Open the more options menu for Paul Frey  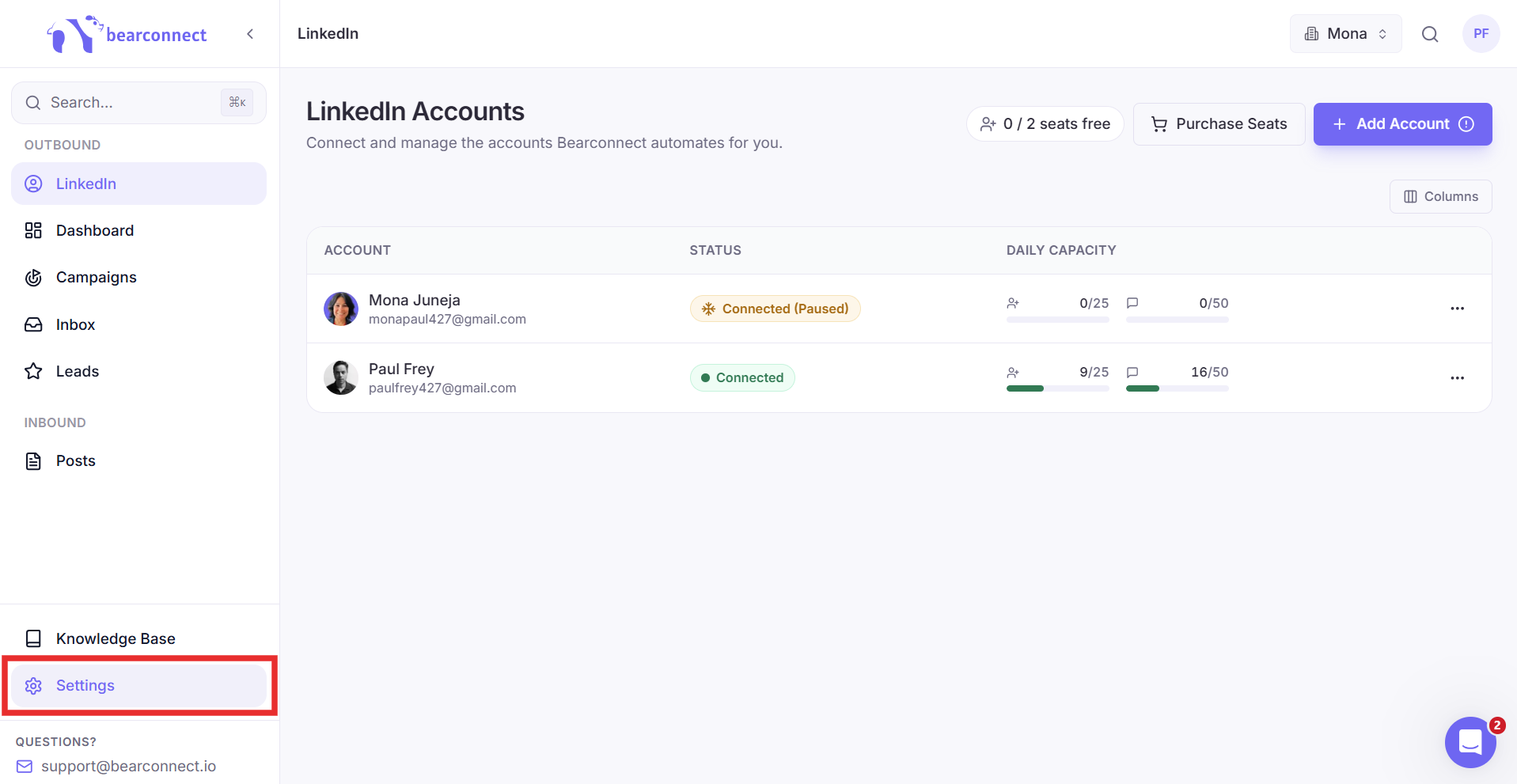pyautogui.click(x=1458, y=377)
